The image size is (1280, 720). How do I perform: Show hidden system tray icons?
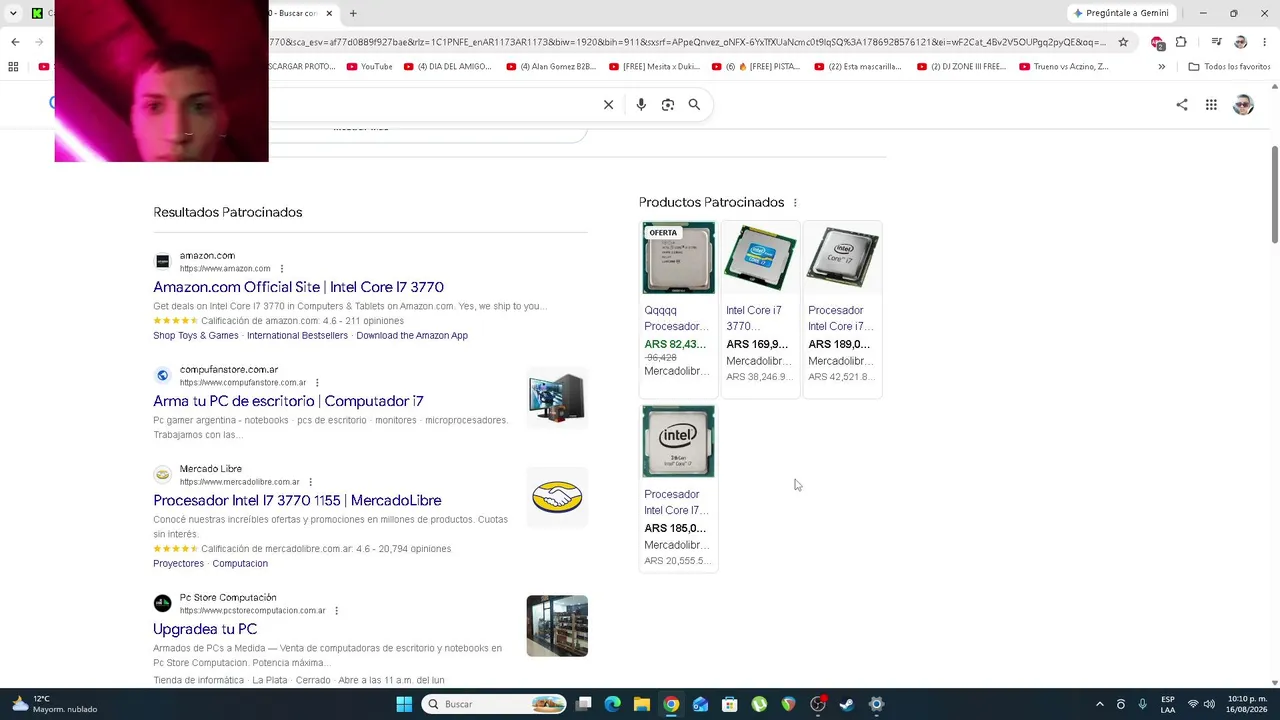[1100, 704]
